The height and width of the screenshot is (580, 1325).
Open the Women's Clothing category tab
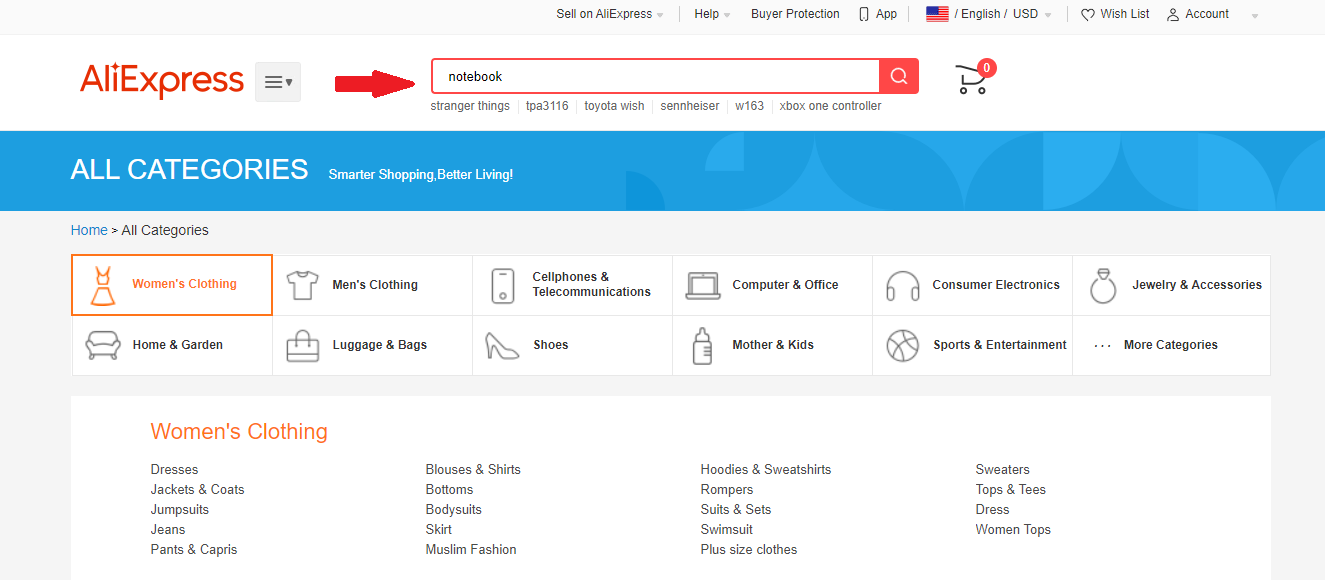(x=172, y=285)
